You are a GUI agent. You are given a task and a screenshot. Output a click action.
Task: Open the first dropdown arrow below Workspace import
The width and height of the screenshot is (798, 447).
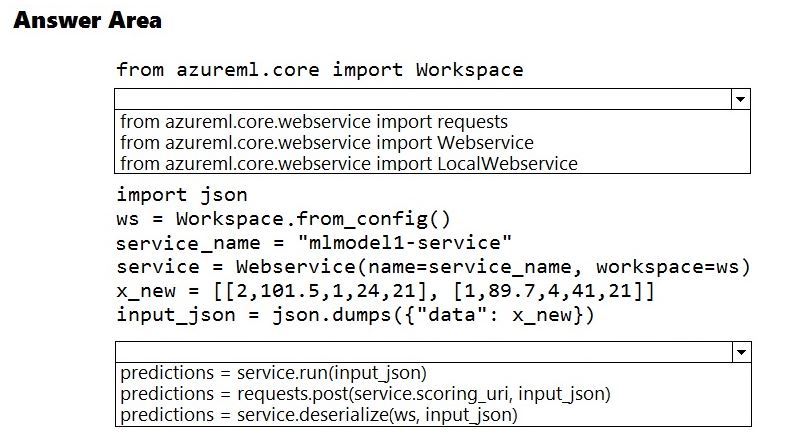[x=740, y=99]
